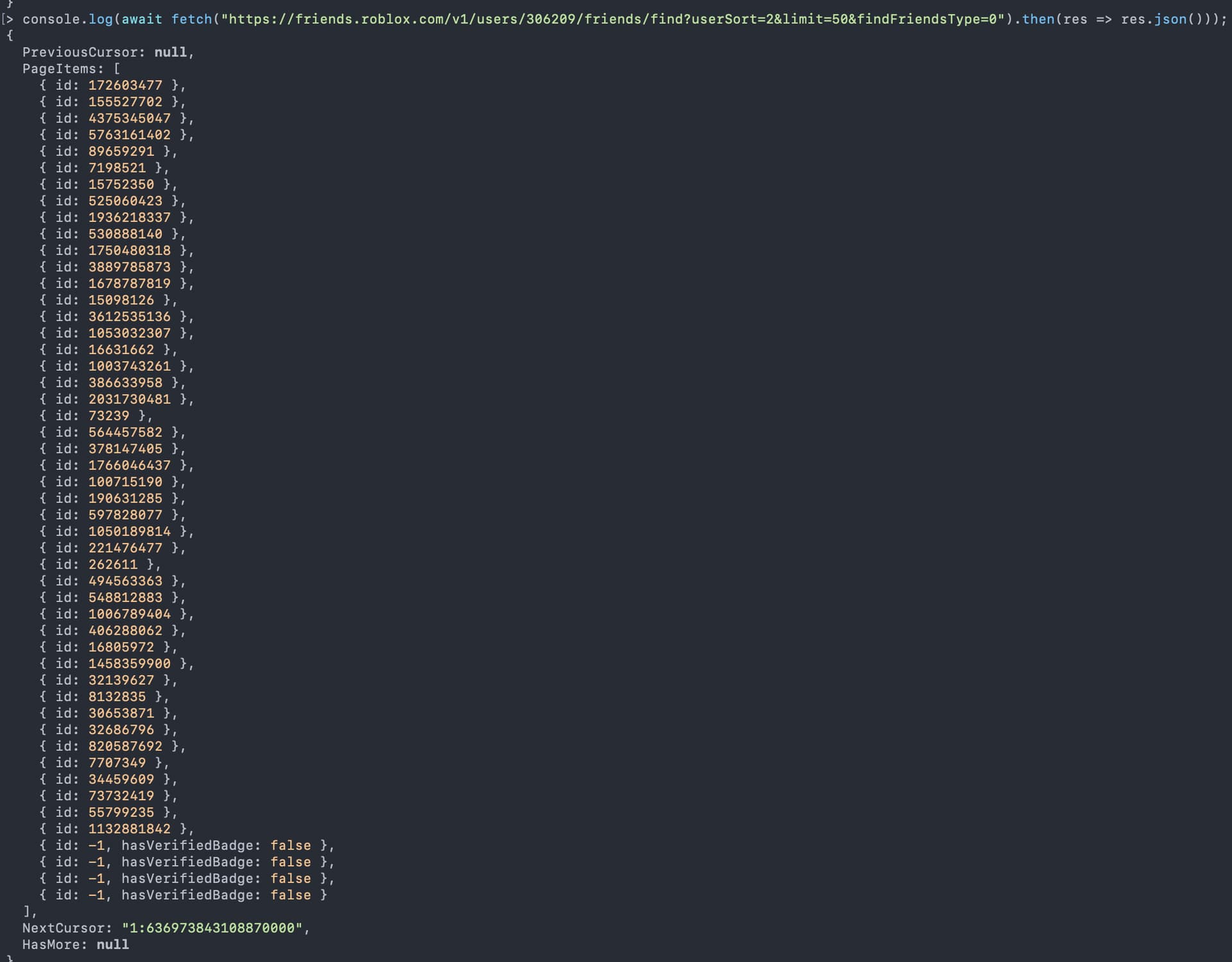The width and height of the screenshot is (1232, 962).
Task: Click the id value 1132881842
Action: [130, 829]
